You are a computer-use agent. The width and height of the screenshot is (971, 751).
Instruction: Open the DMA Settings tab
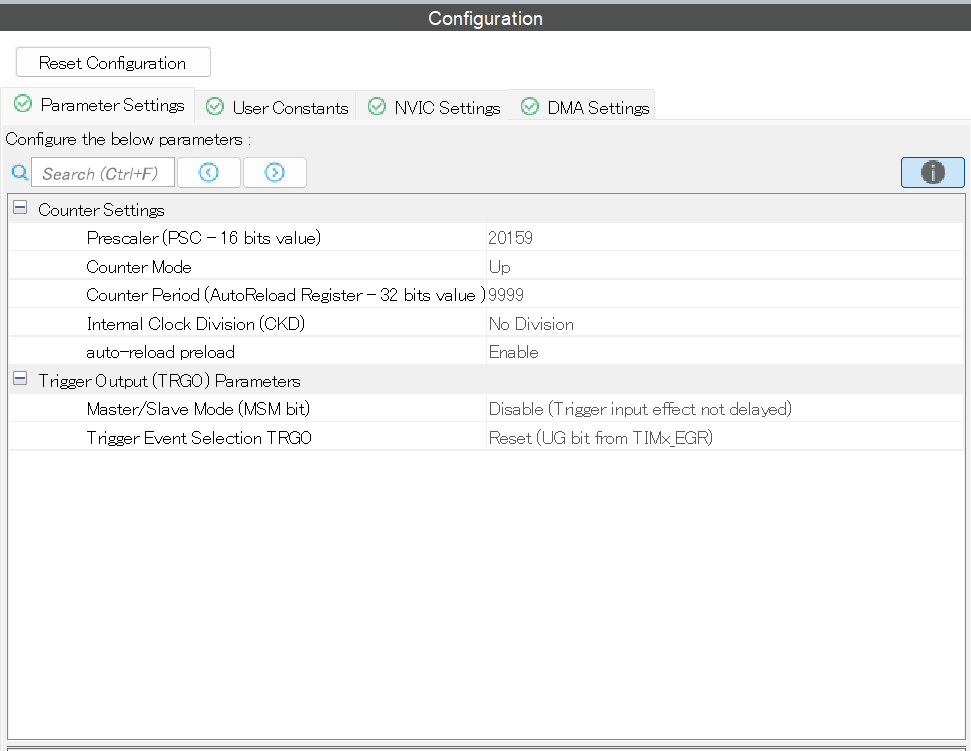pyautogui.click(x=598, y=108)
